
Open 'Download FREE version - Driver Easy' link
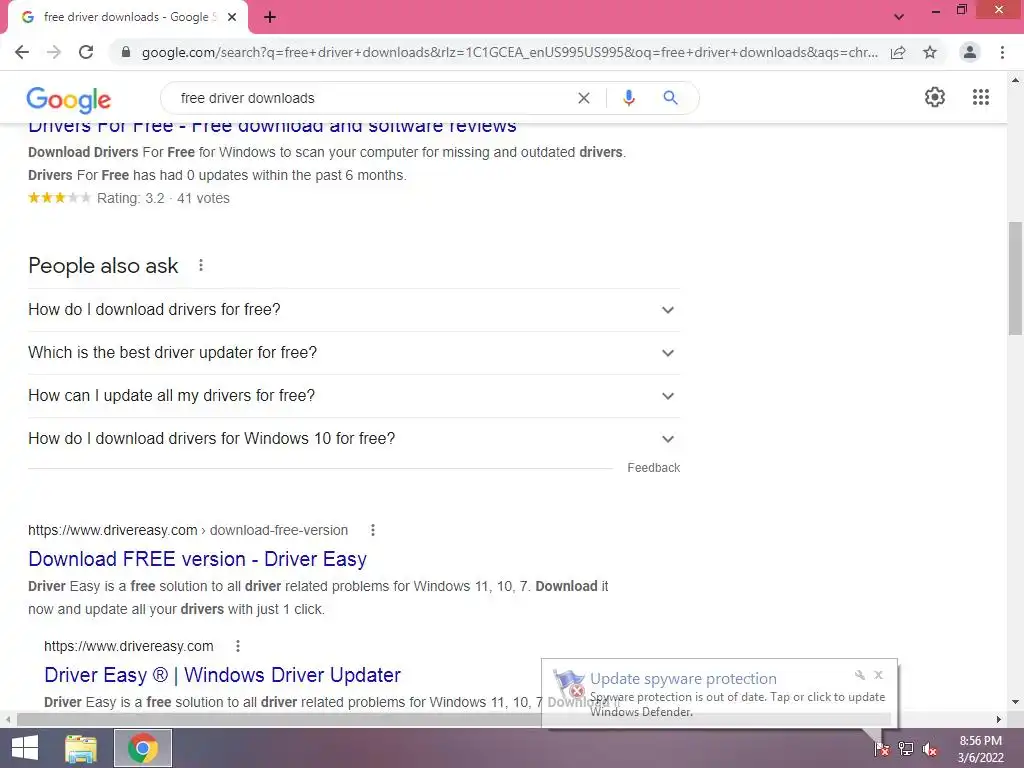point(197,559)
